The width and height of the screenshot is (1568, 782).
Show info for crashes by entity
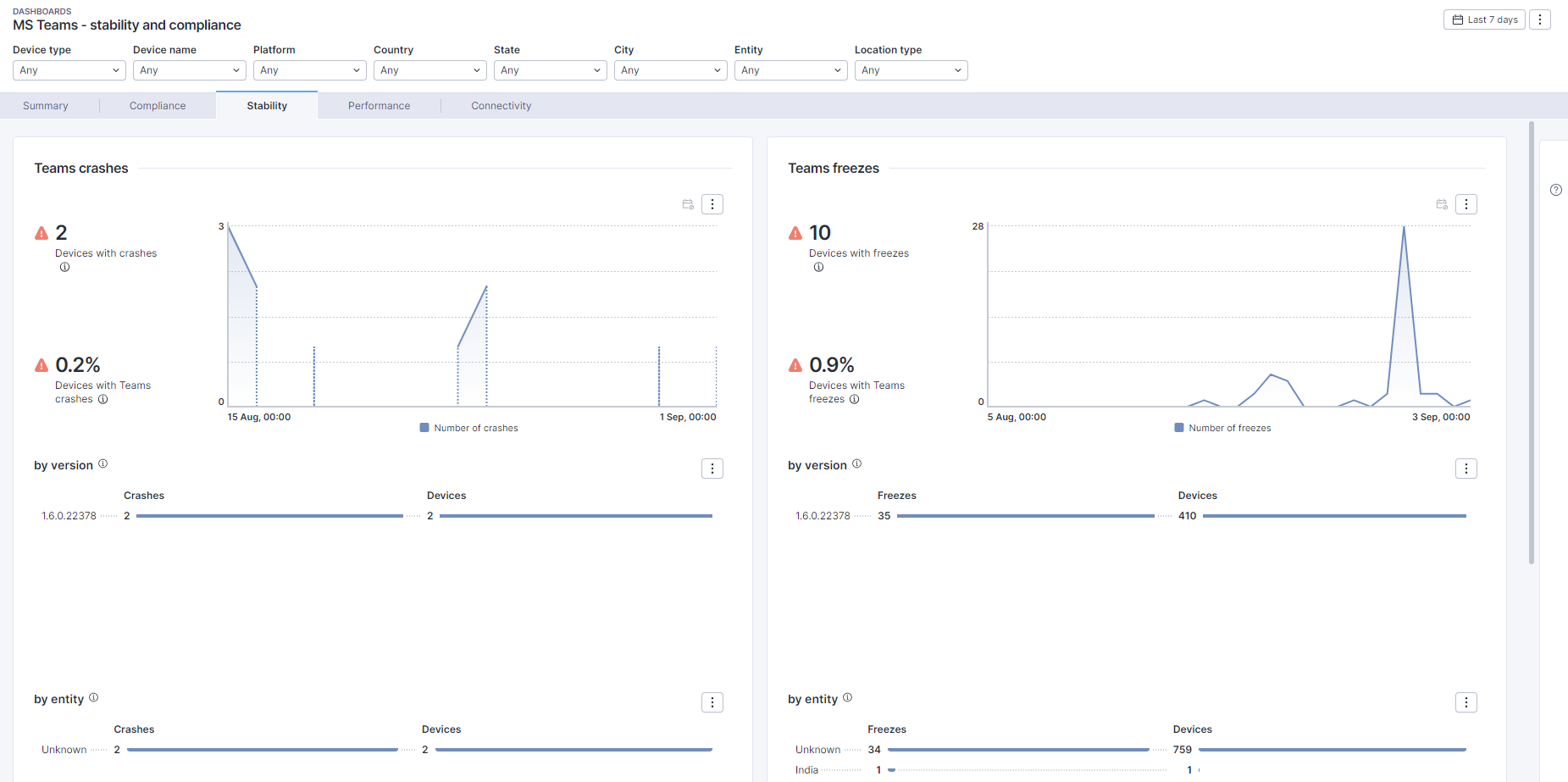click(x=93, y=697)
